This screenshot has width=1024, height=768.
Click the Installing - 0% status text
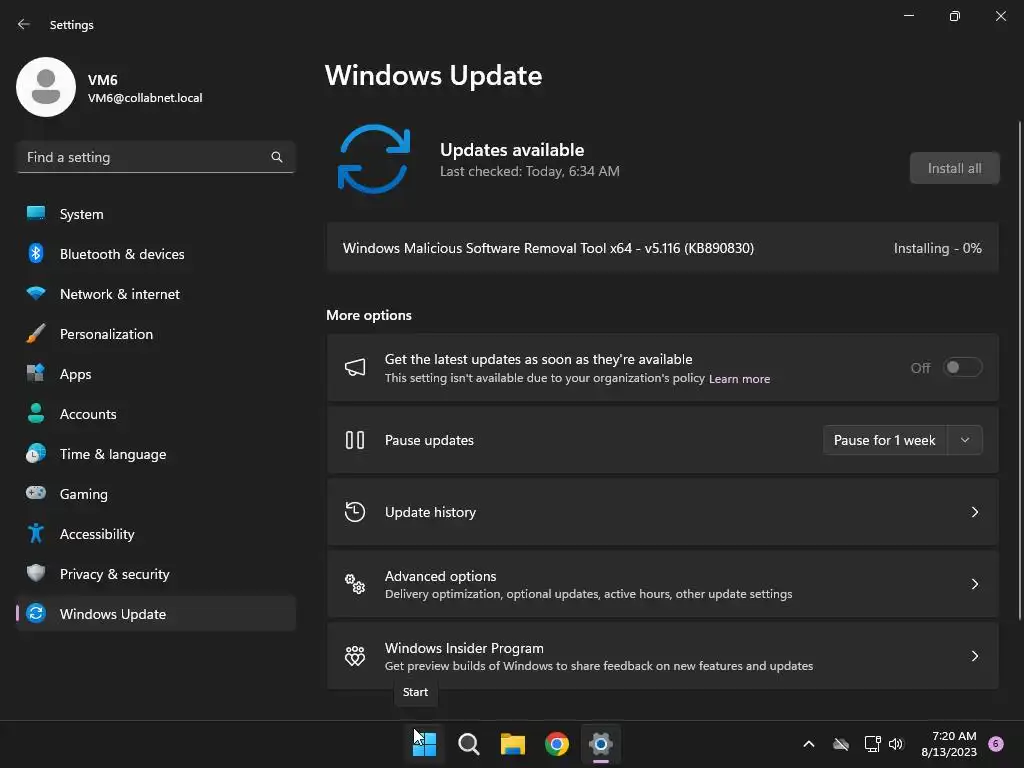coord(938,248)
